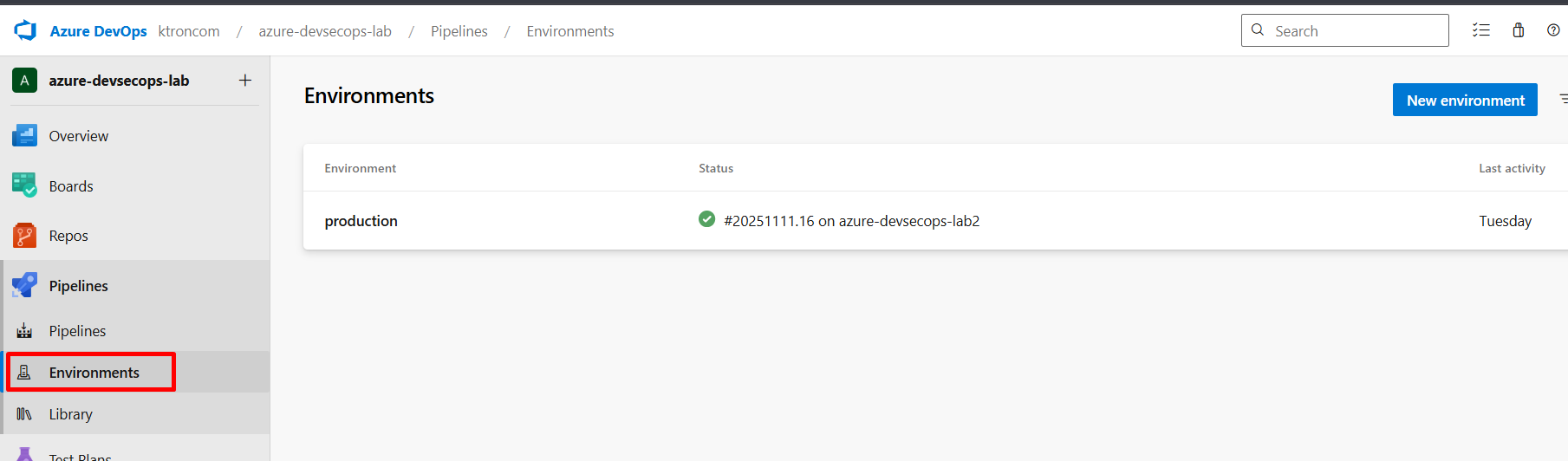Open the production environment
This screenshot has height=461, width=1568.
[x=361, y=221]
